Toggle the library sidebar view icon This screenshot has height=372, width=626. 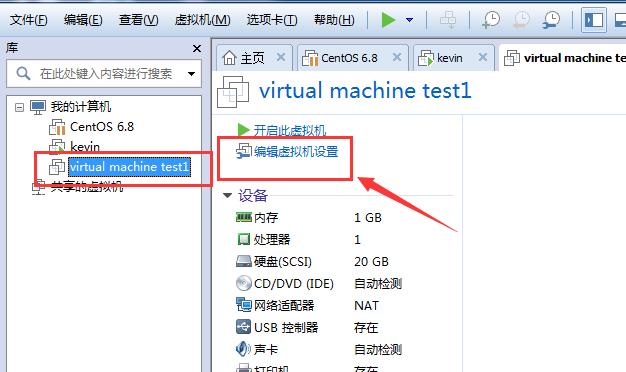click(x=594, y=20)
